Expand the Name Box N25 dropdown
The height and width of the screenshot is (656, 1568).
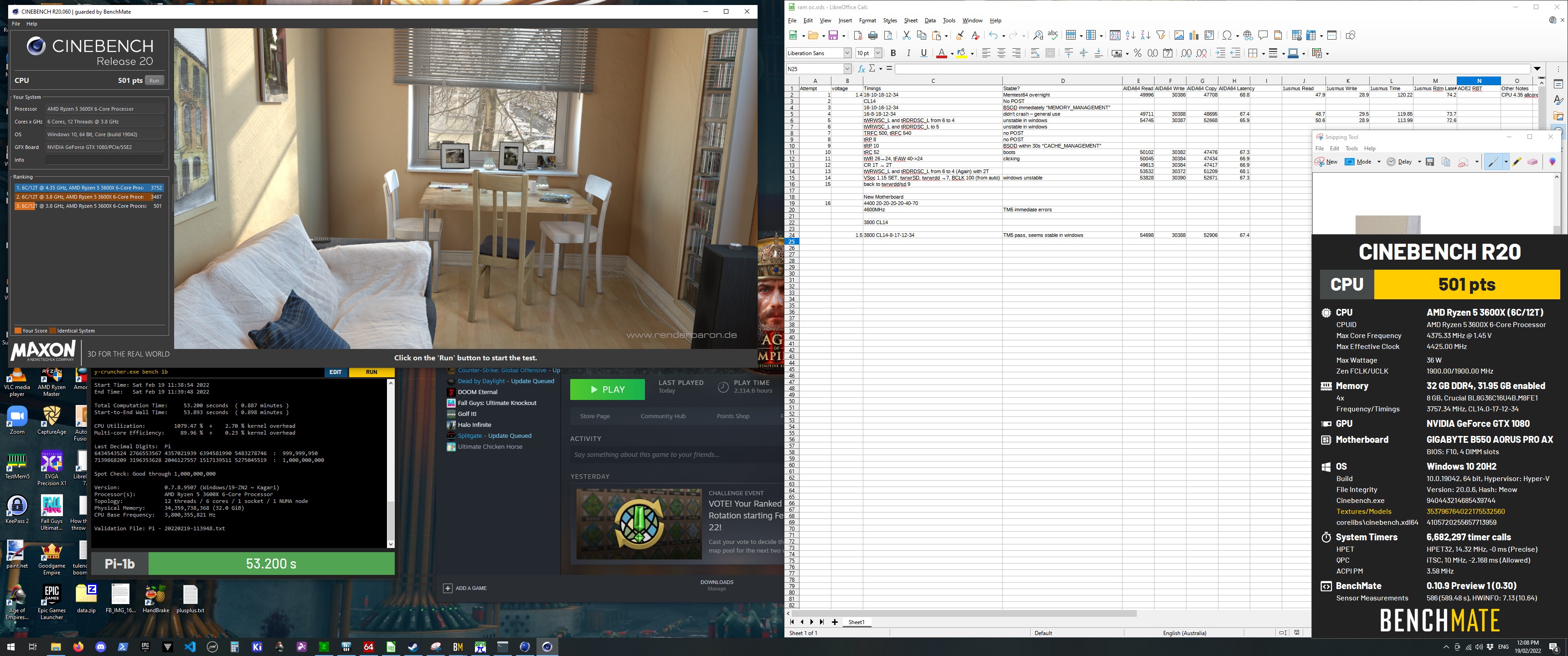point(847,69)
